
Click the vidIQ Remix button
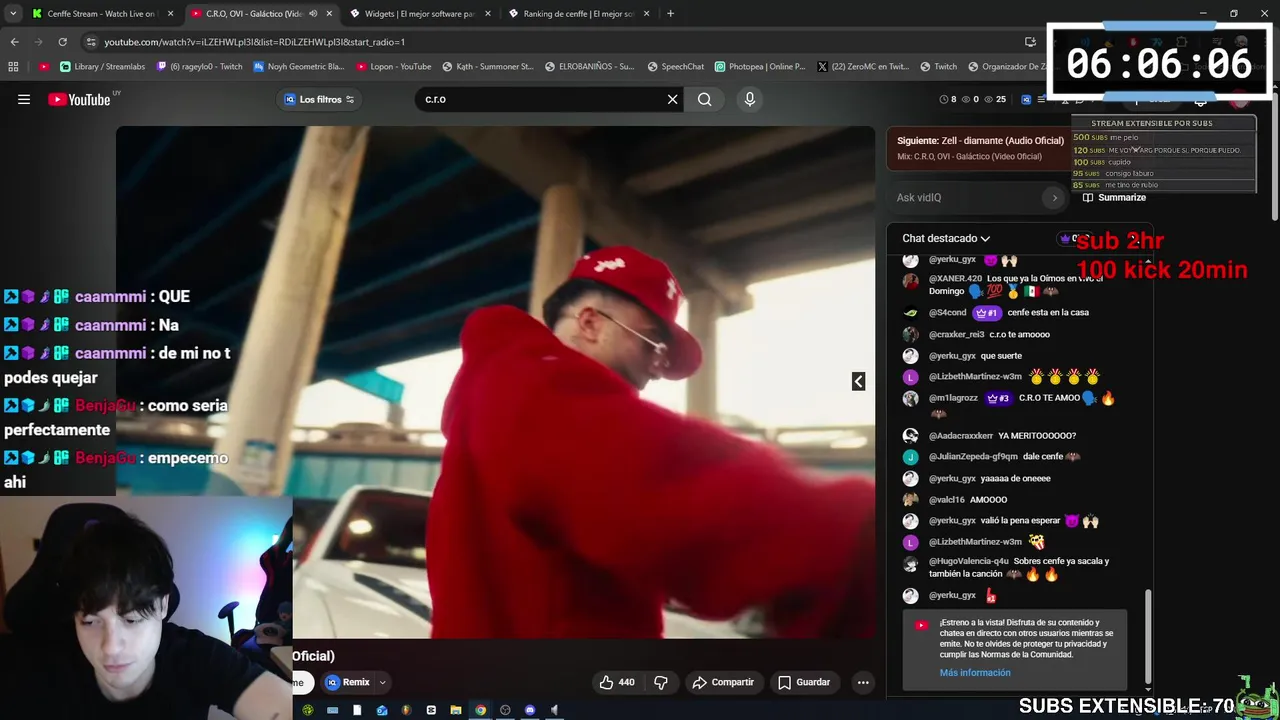click(348, 682)
